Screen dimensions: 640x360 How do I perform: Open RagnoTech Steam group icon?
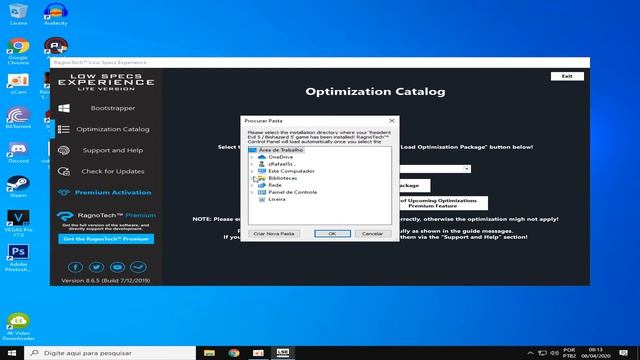pyautogui.click(x=138, y=267)
